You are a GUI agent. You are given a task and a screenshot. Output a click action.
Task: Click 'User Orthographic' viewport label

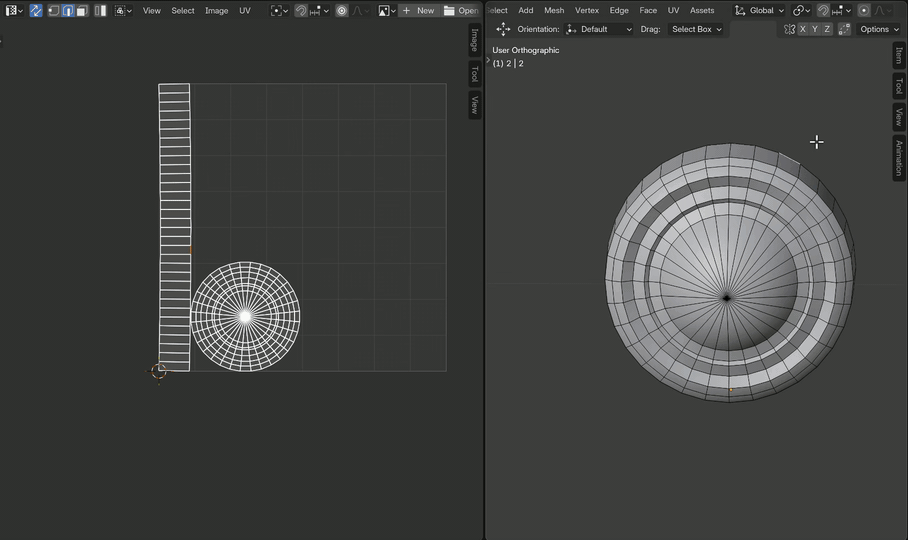[526, 50]
